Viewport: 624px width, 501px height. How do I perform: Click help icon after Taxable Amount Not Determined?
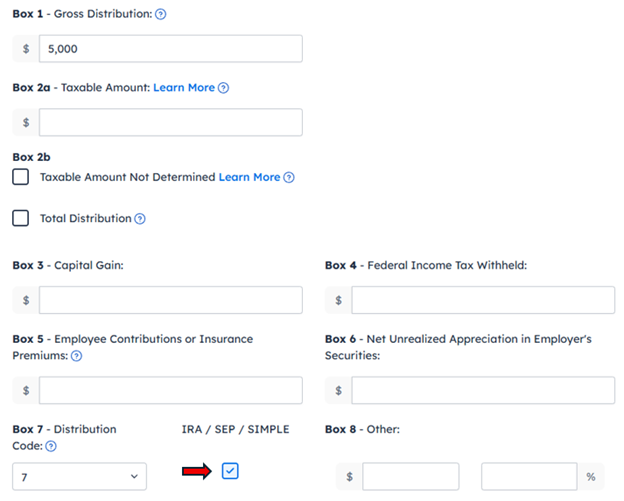(x=289, y=177)
